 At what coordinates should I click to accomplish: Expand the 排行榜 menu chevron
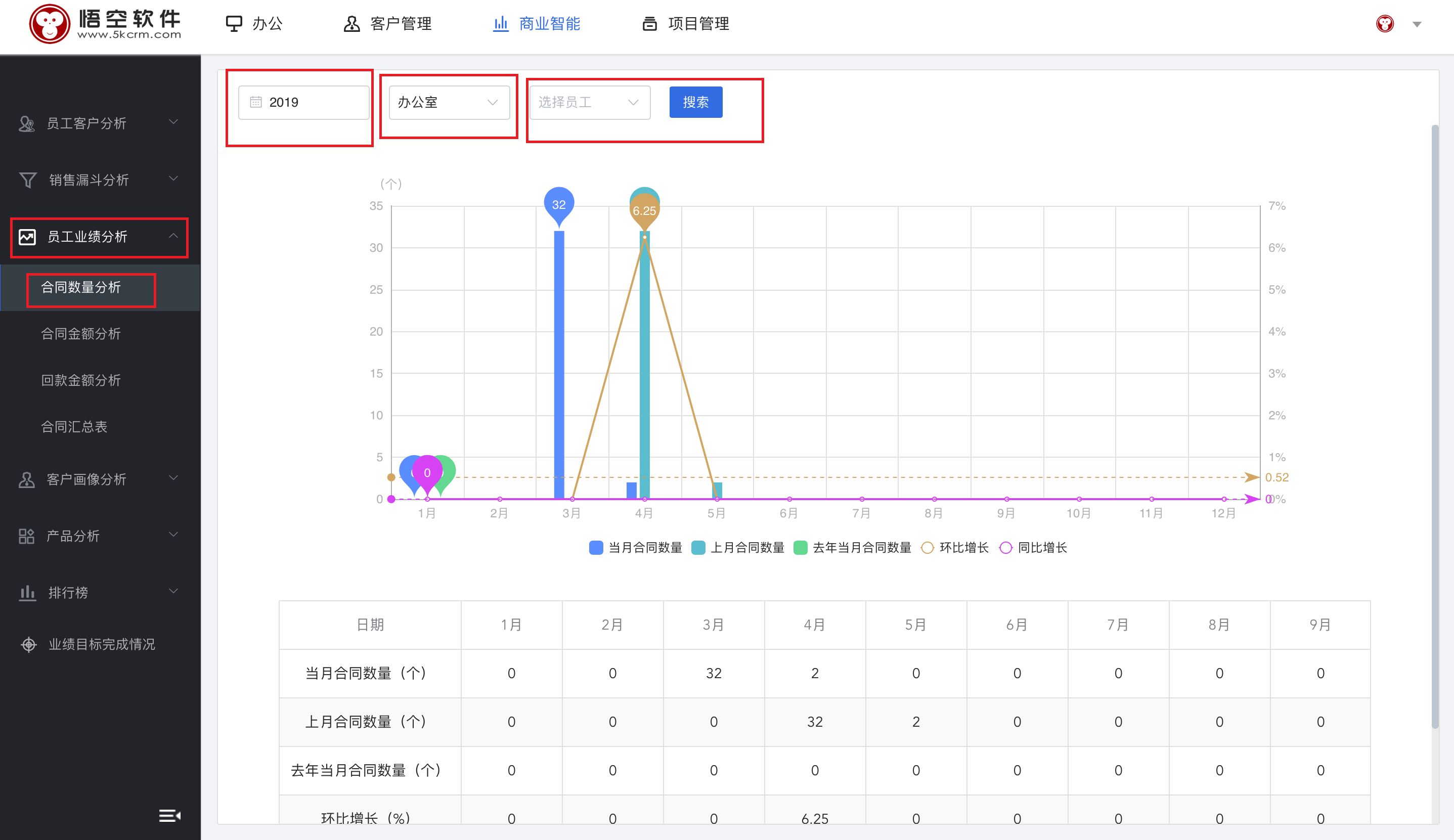click(x=173, y=591)
